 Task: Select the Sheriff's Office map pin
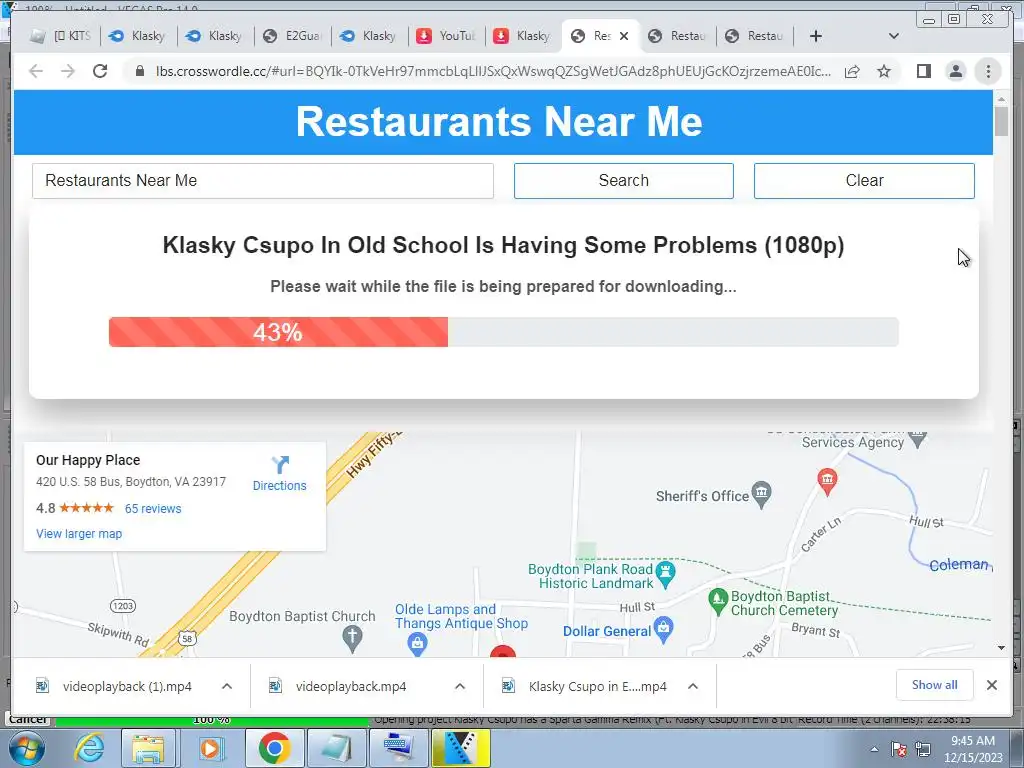click(761, 494)
